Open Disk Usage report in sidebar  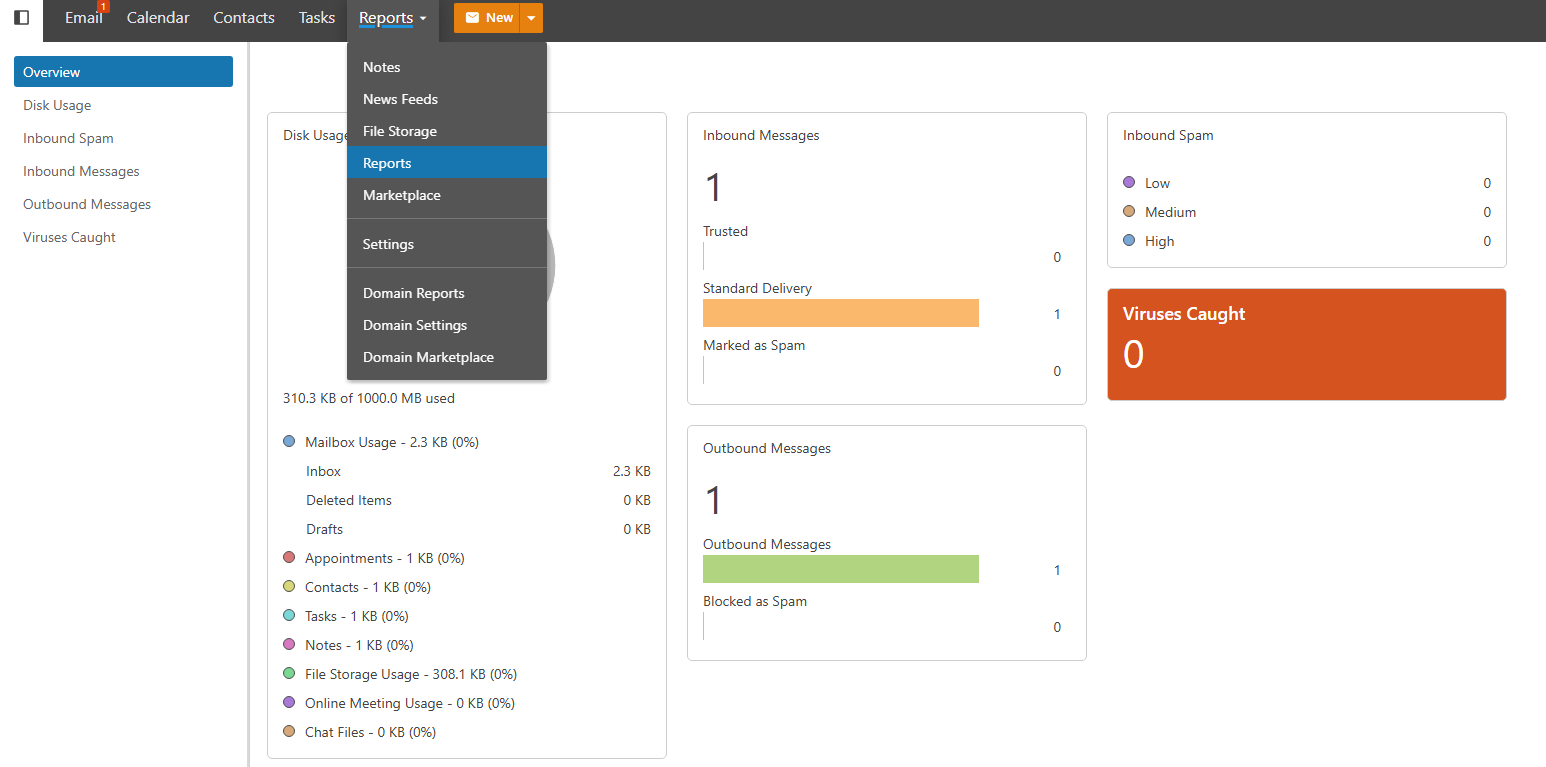[x=57, y=105]
